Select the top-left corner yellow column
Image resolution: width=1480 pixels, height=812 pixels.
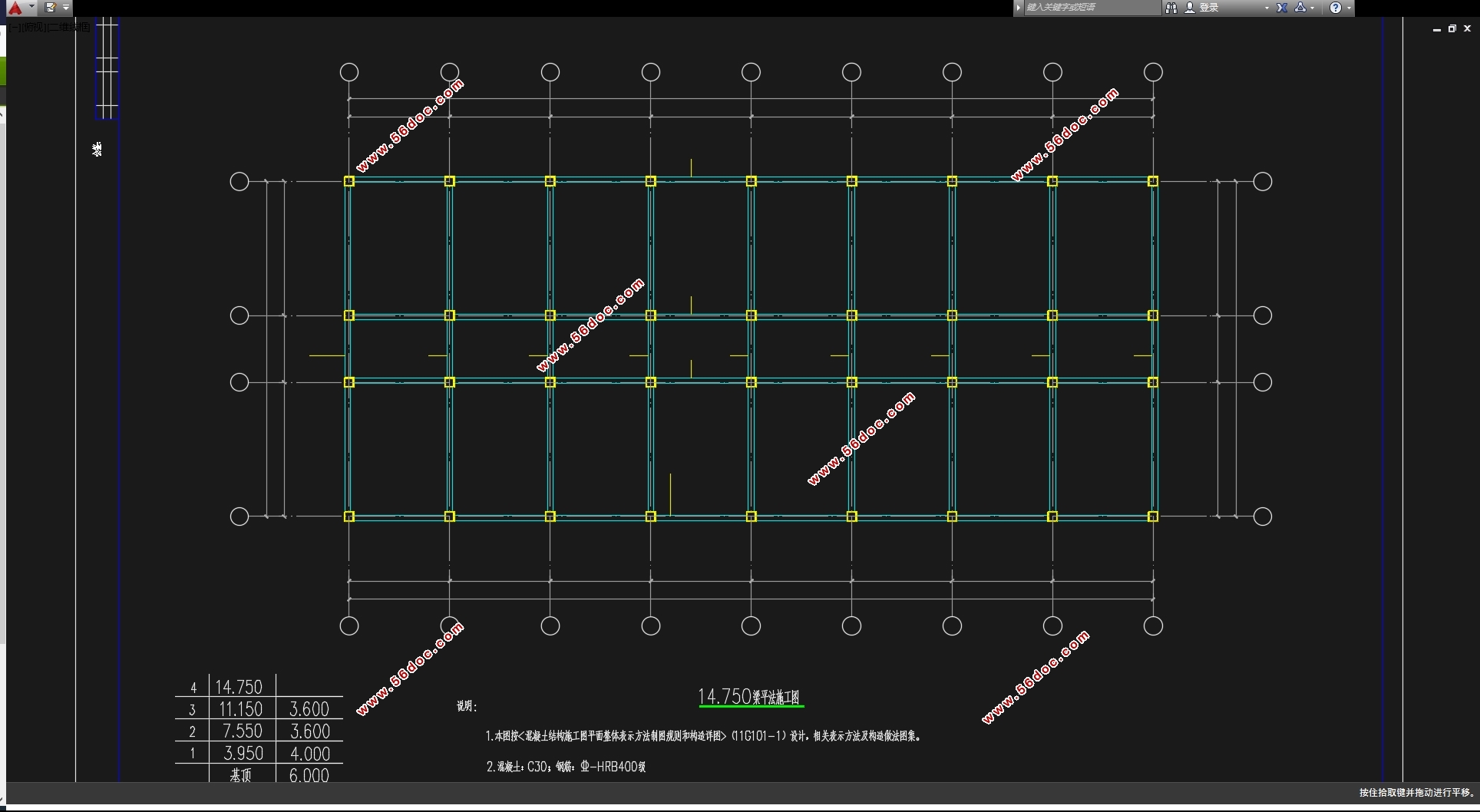click(349, 181)
